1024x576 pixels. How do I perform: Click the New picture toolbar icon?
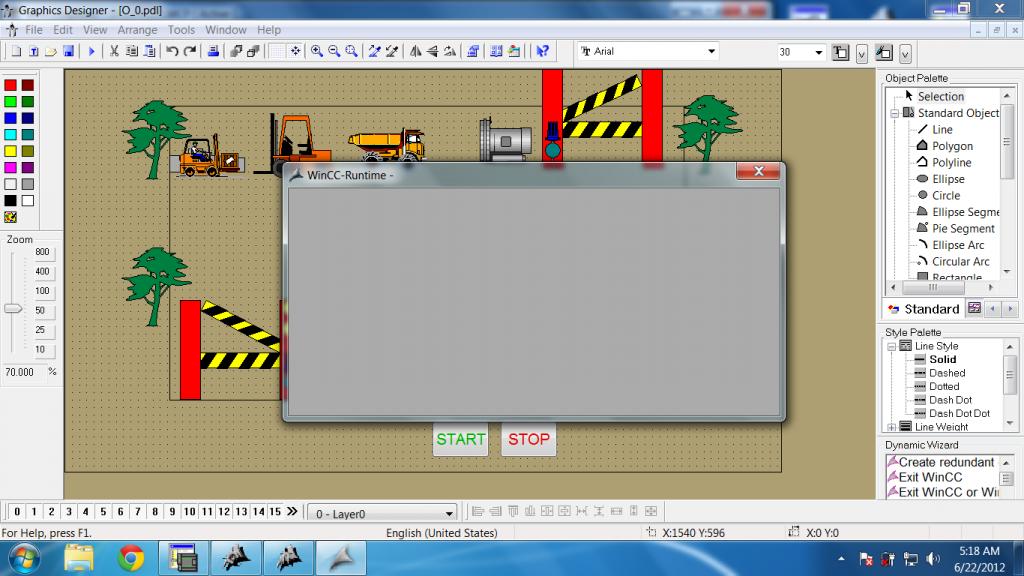(16, 52)
